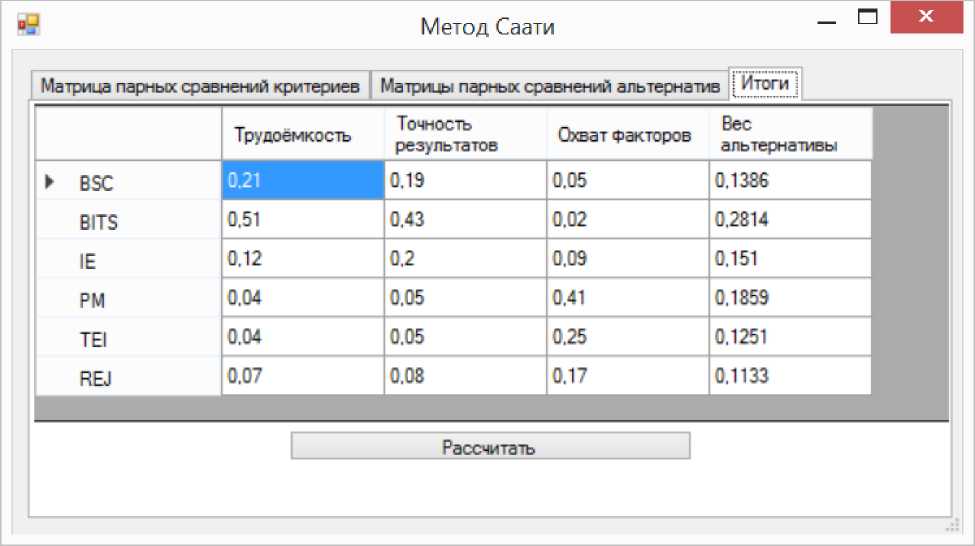Select the Итоги tab
975x546 pixels.
(766, 84)
